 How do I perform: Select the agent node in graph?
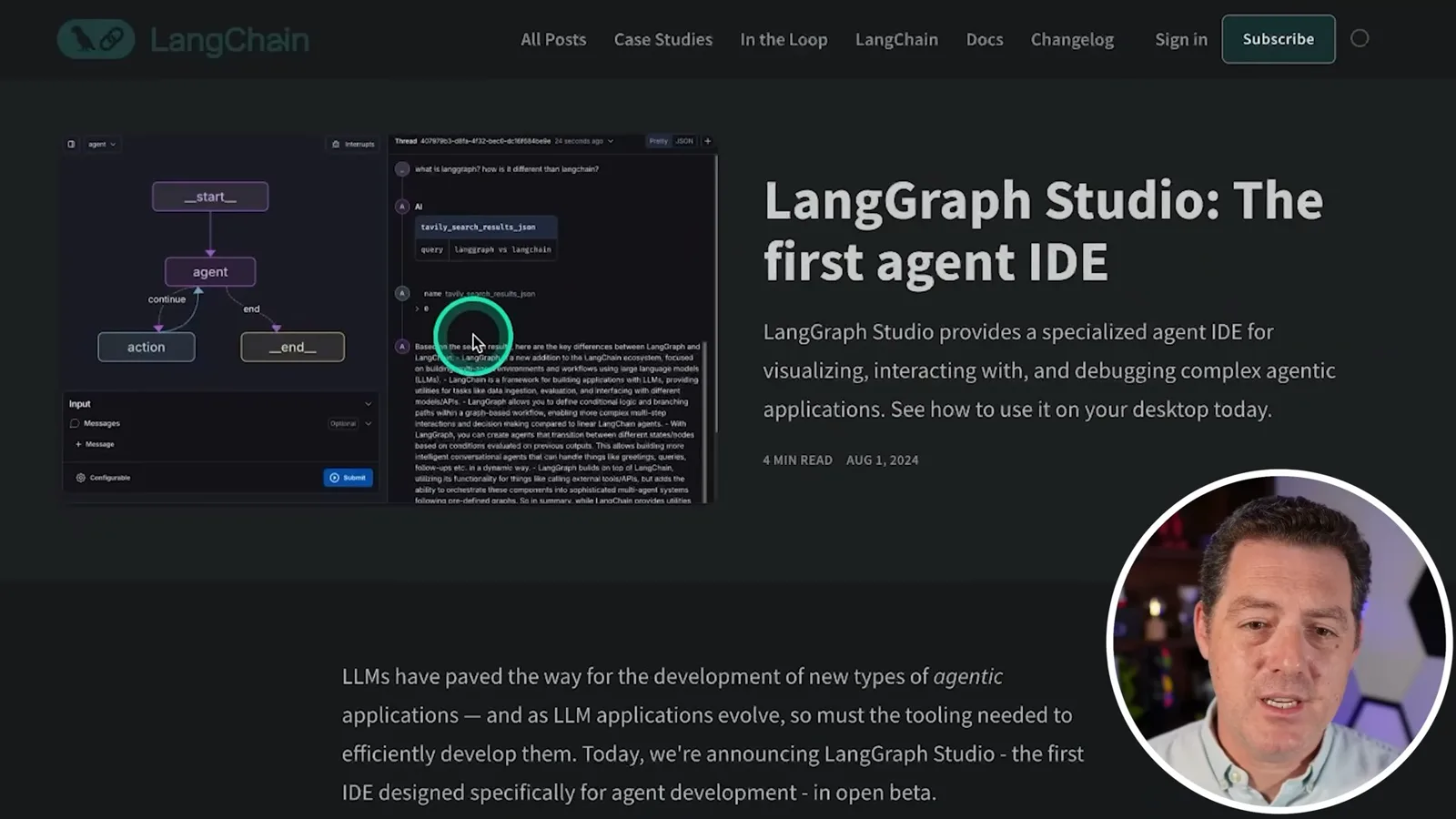pos(210,271)
